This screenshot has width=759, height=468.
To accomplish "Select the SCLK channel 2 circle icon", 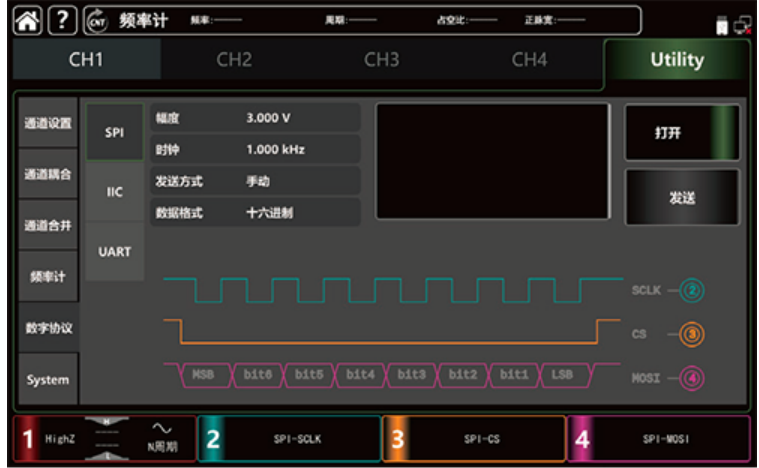I will 693,291.
